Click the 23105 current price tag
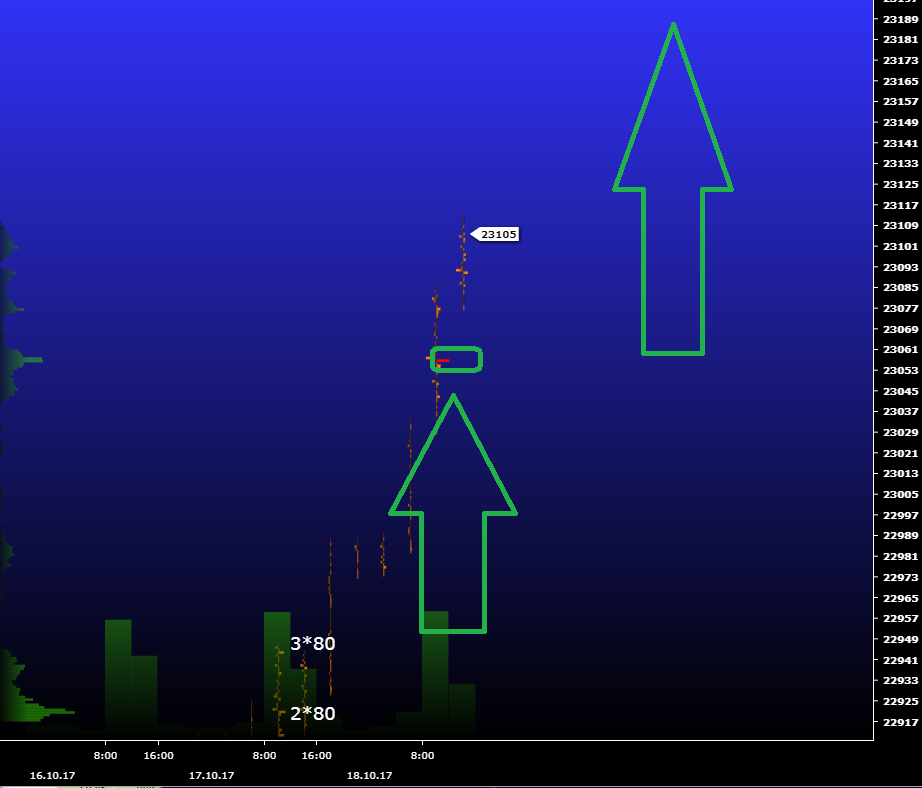922x788 pixels. (495, 235)
